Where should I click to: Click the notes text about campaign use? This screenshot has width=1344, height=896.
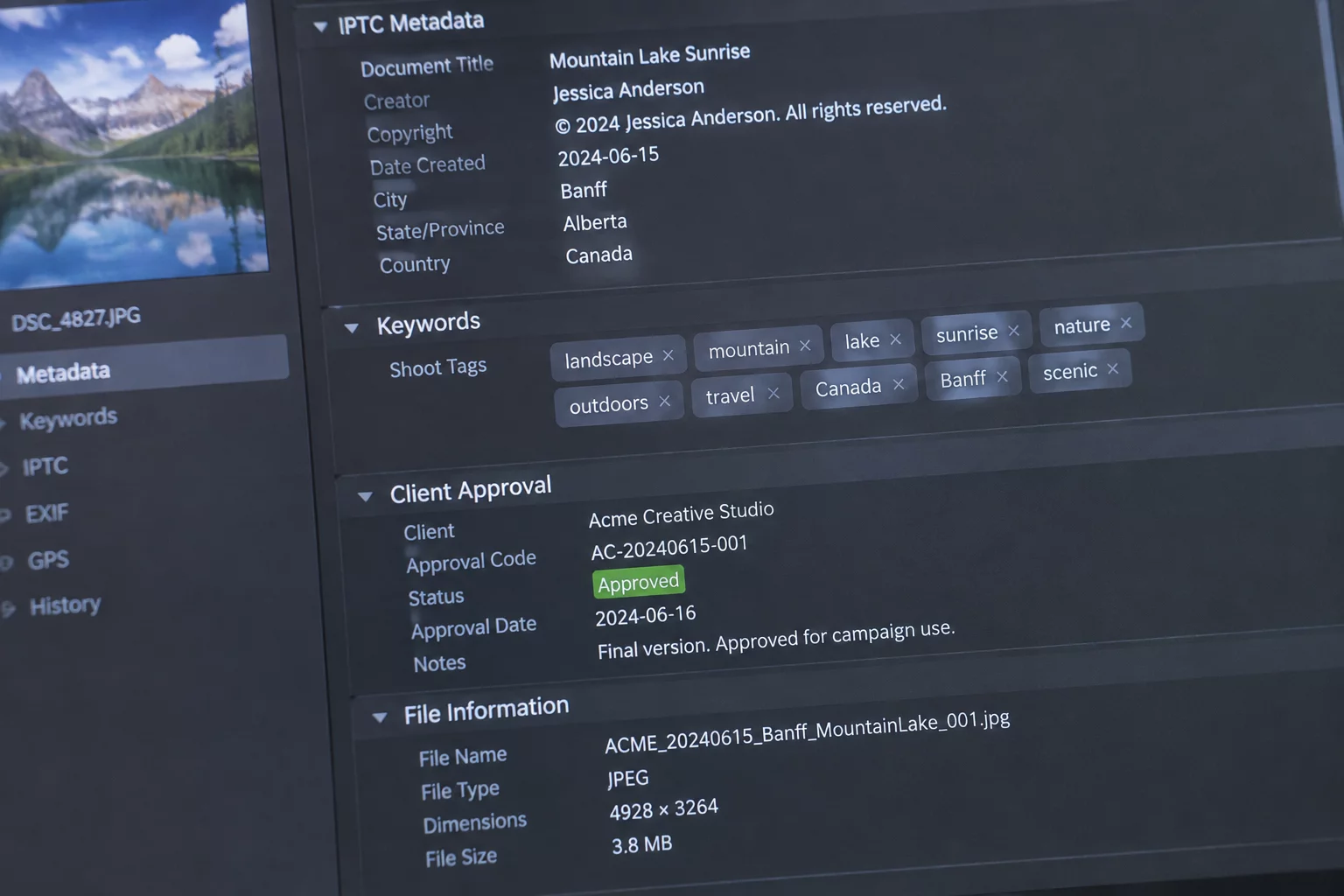click(776, 640)
